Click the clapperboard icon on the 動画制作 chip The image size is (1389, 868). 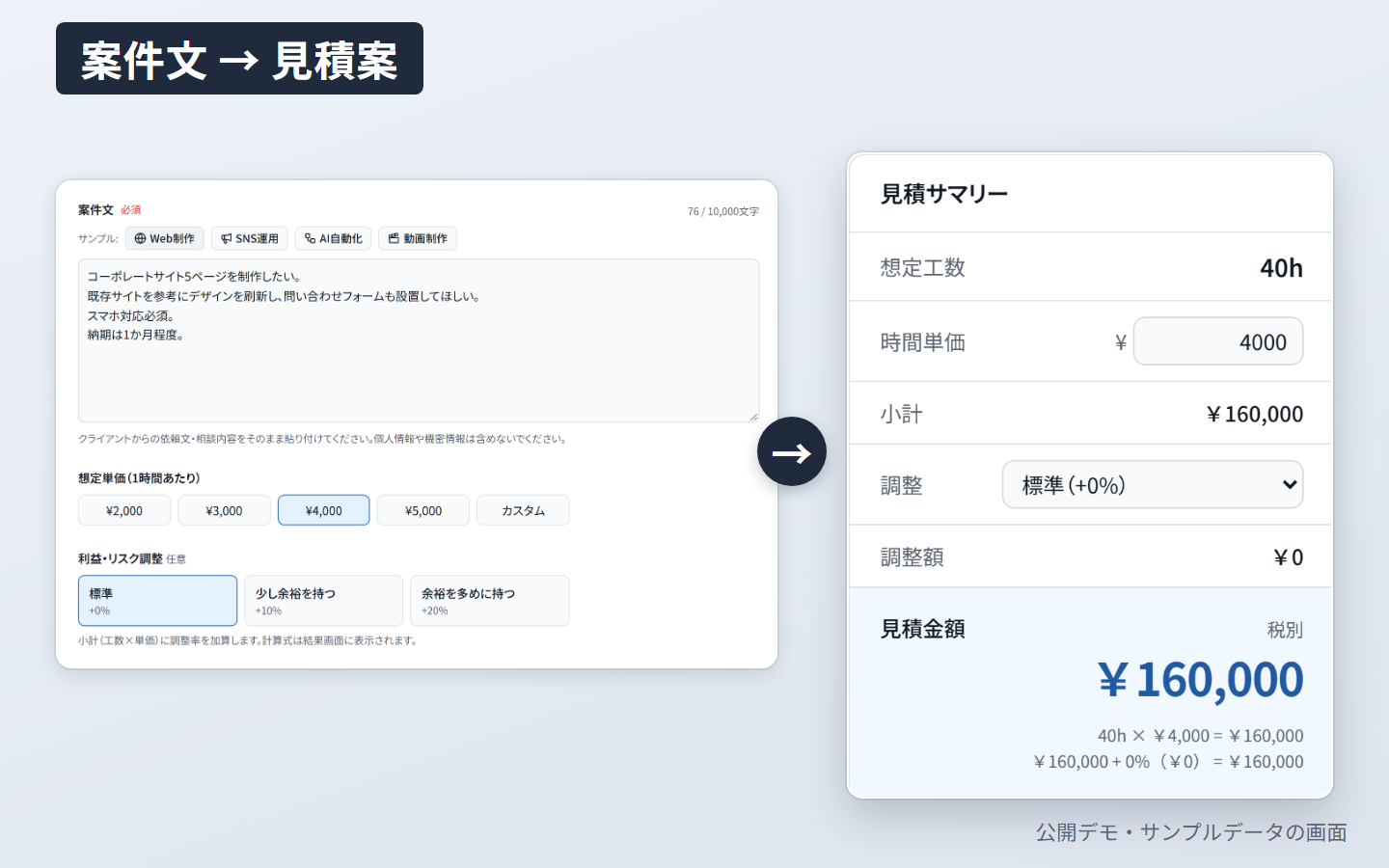point(394,238)
